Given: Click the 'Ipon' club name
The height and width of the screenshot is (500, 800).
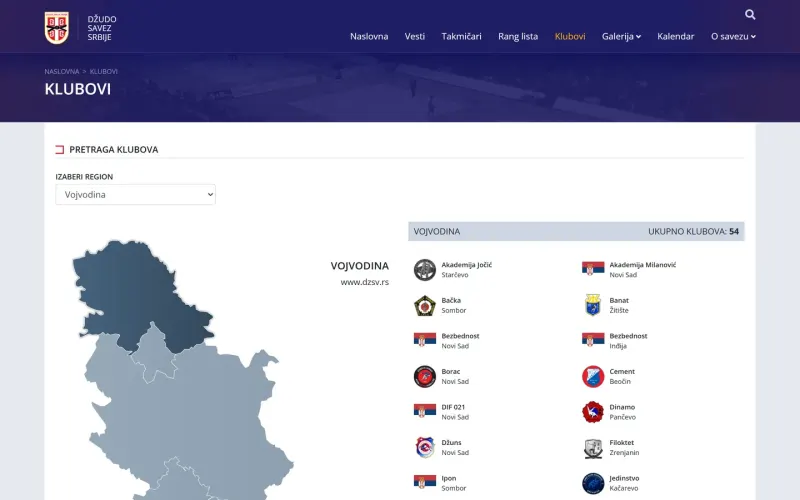Looking at the screenshot, I should click(x=448, y=478).
